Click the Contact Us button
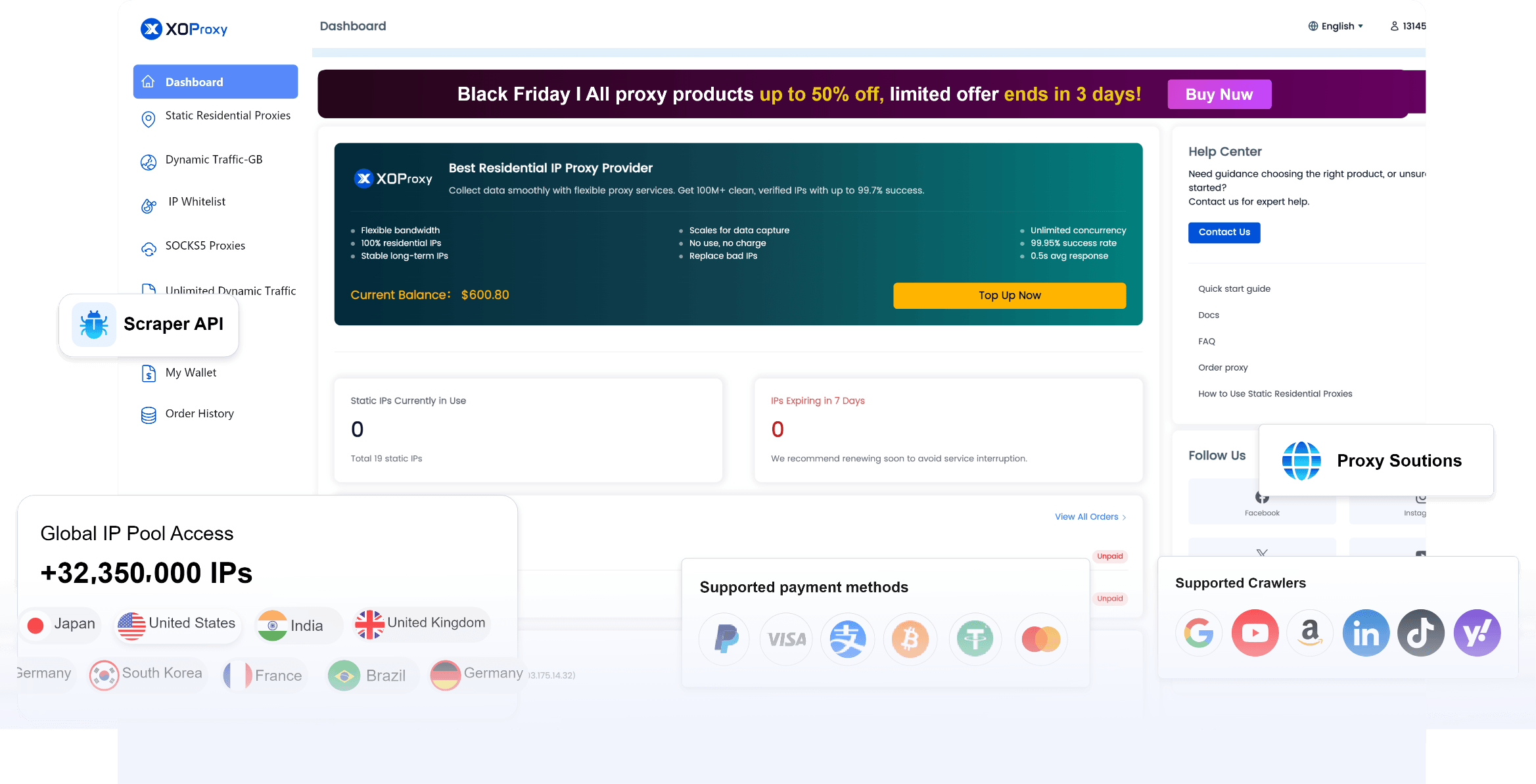 pos(1224,233)
